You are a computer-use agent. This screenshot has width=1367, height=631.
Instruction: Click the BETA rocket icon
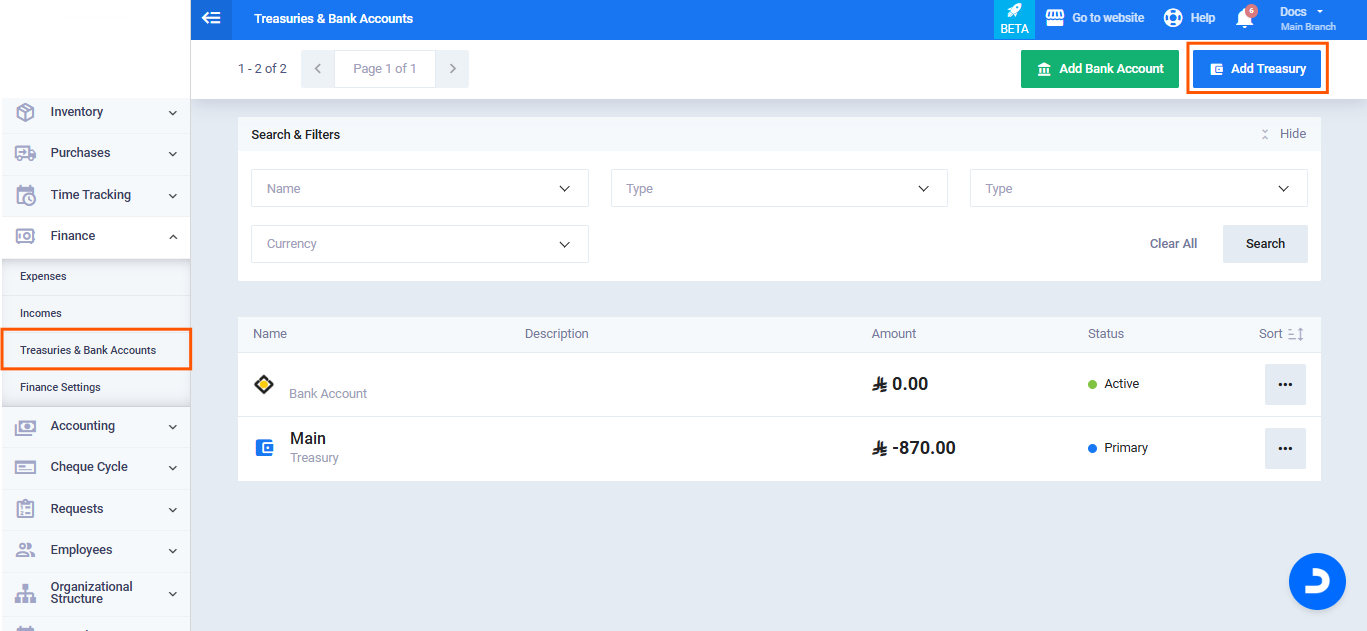click(x=1014, y=18)
